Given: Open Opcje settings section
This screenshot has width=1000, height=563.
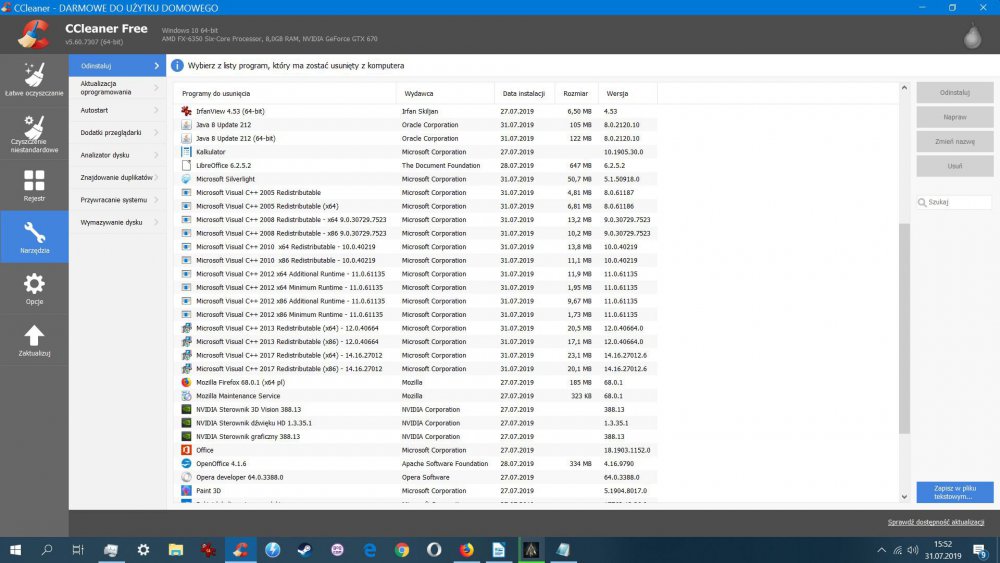Looking at the screenshot, I should (x=34, y=288).
